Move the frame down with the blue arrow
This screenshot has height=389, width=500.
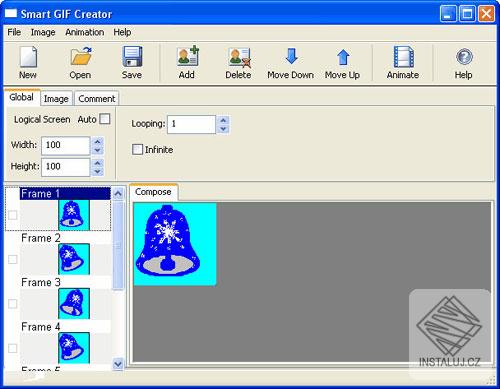[x=292, y=56]
